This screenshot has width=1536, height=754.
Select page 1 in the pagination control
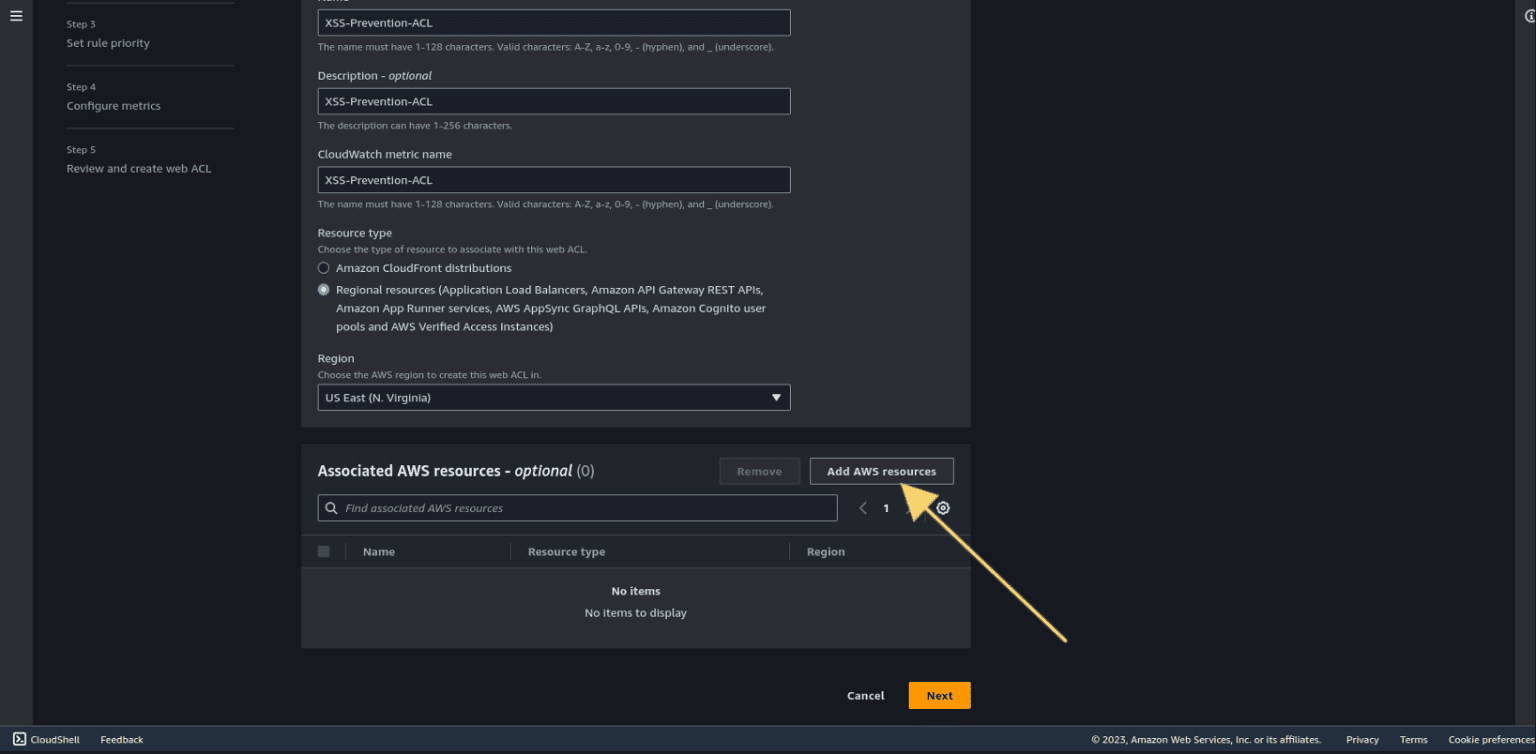point(886,507)
